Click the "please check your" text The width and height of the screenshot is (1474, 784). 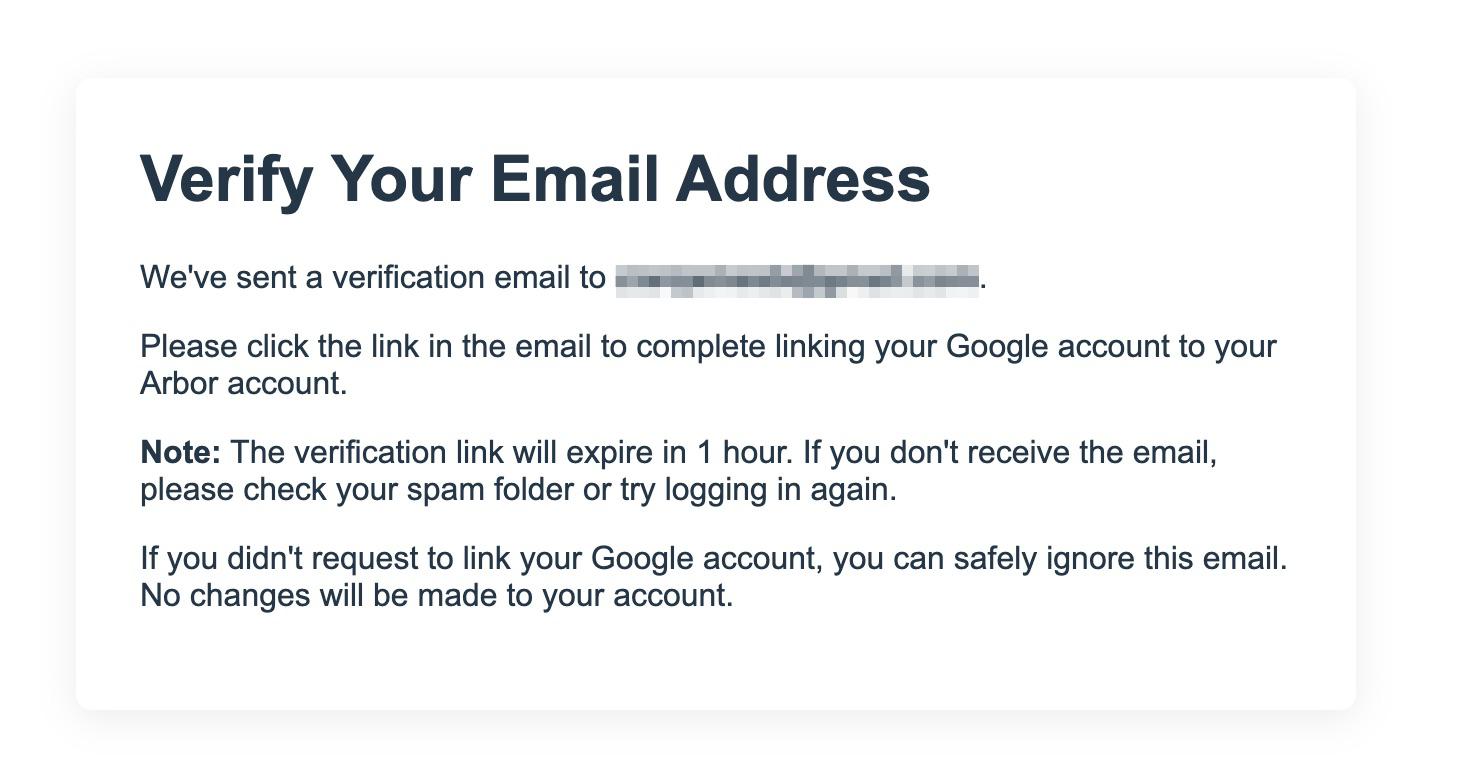point(269,491)
